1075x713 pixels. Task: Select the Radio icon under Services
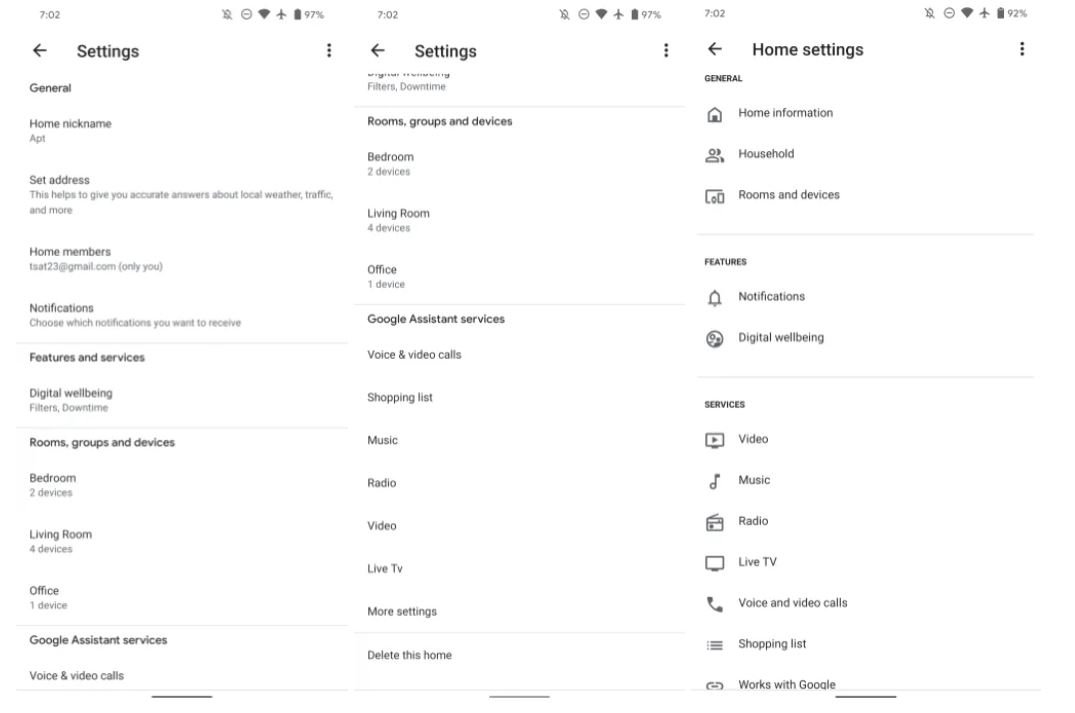tap(714, 522)
